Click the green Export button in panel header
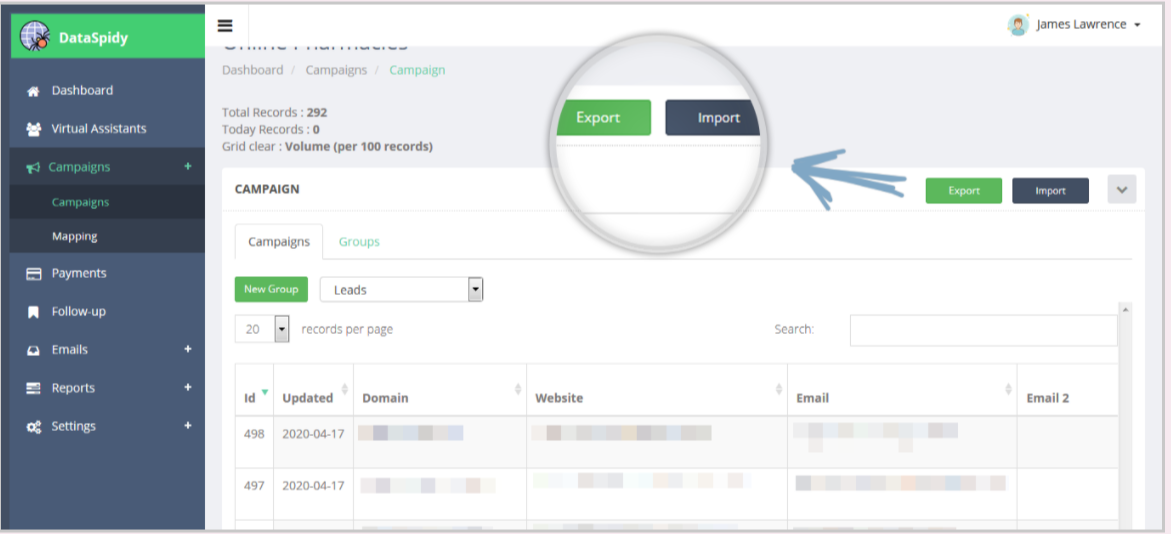1171x534 pixels. coord(963,190)
